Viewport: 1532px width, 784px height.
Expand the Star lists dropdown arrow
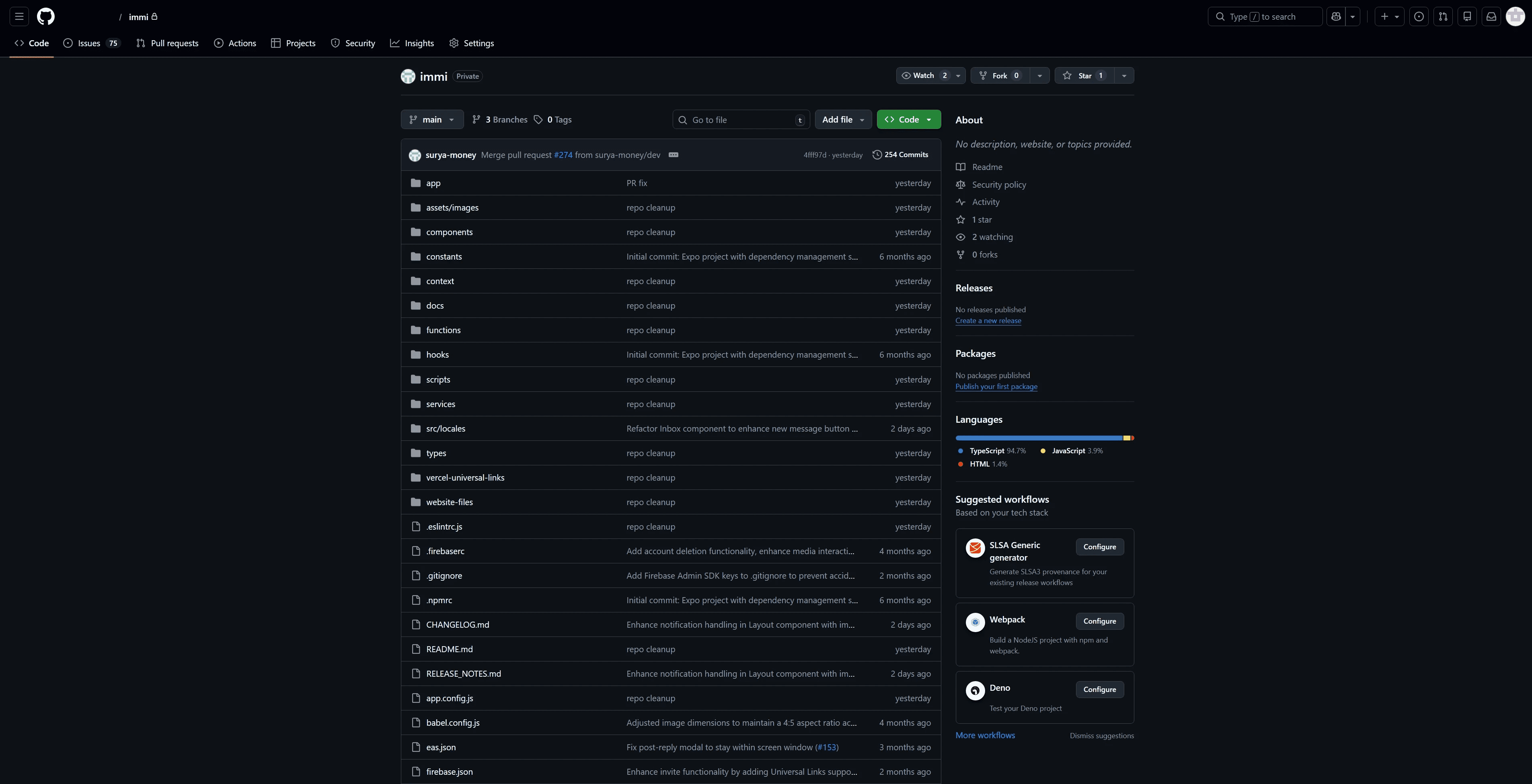[1123, 76]
